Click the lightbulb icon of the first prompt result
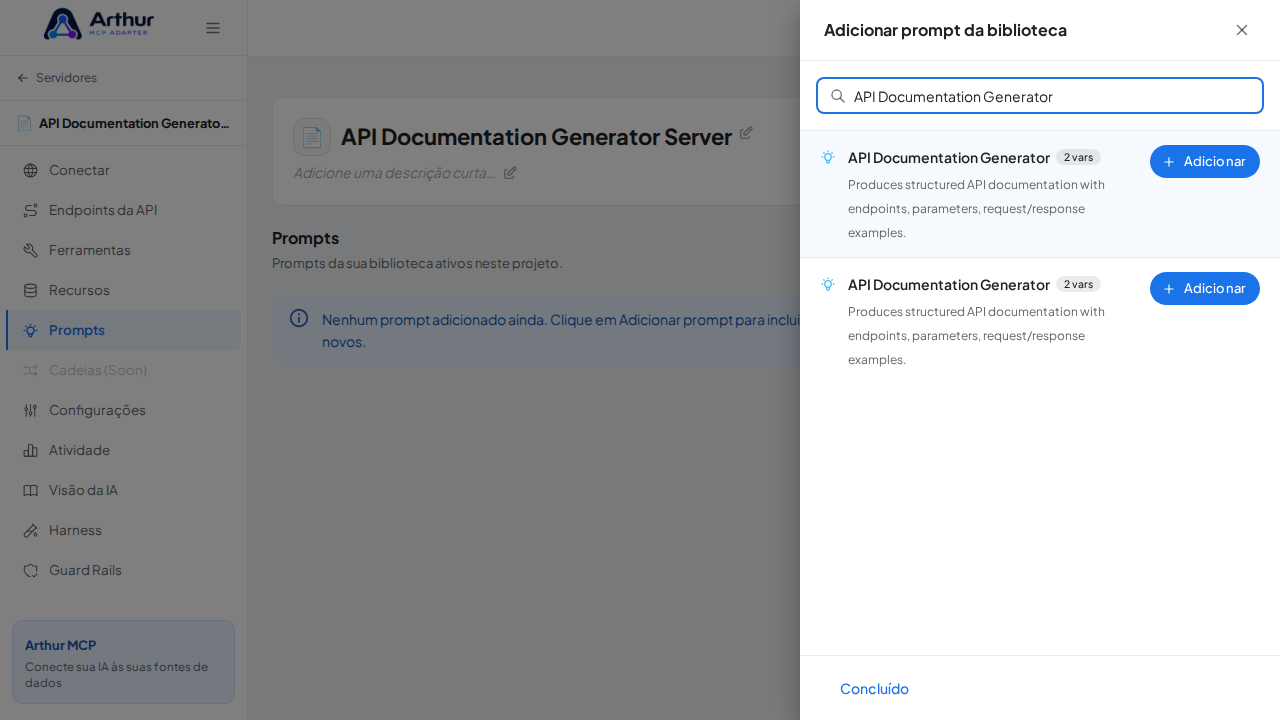Image resolution: width=1280 pixels, height=720 pixels. click(x=828, y=157)
